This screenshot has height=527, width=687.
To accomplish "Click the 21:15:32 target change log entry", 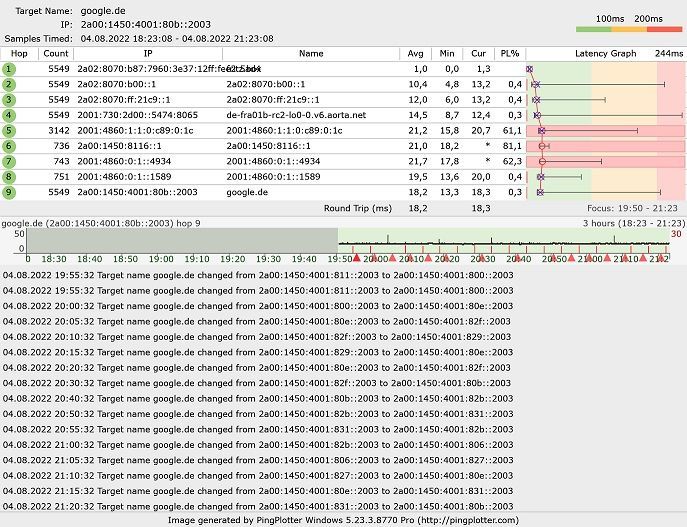I will (x=258, y=491).
